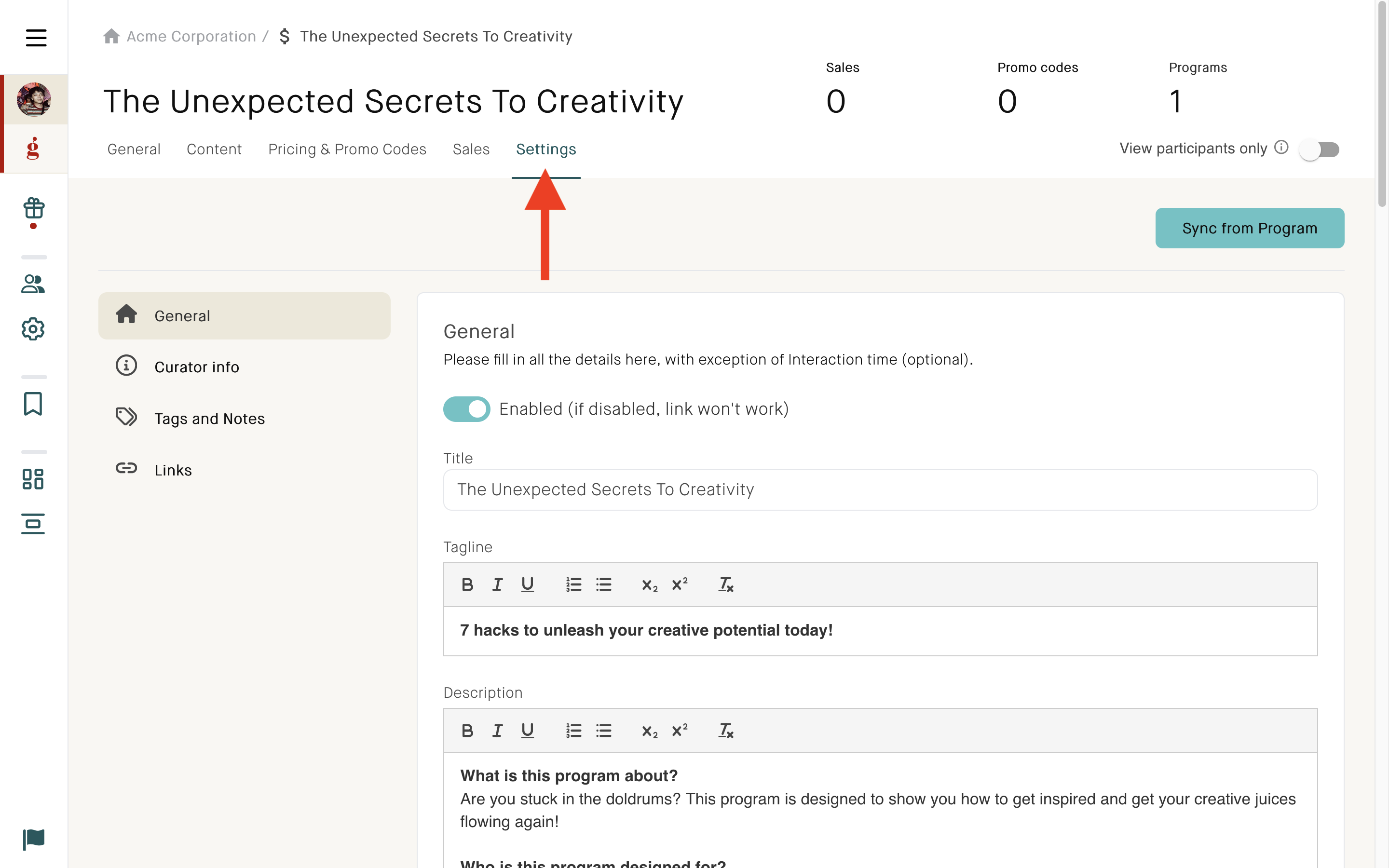Toggle italic in Tagline editor
This screenshot has width=1389, height=868.
[x=497, y=584]
